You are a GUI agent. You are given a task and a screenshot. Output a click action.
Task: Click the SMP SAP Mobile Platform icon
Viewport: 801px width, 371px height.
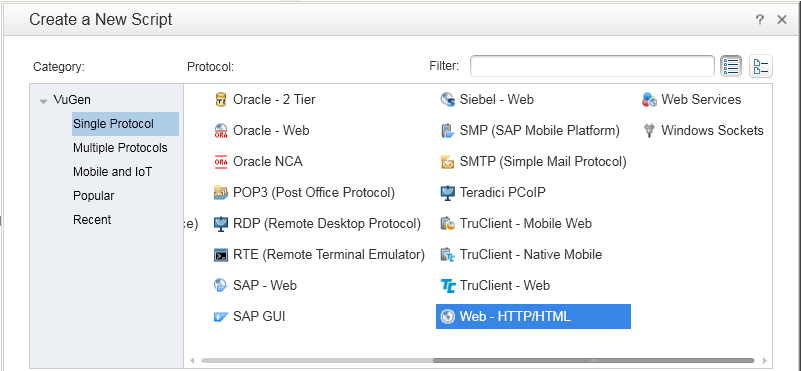[447, 131]
